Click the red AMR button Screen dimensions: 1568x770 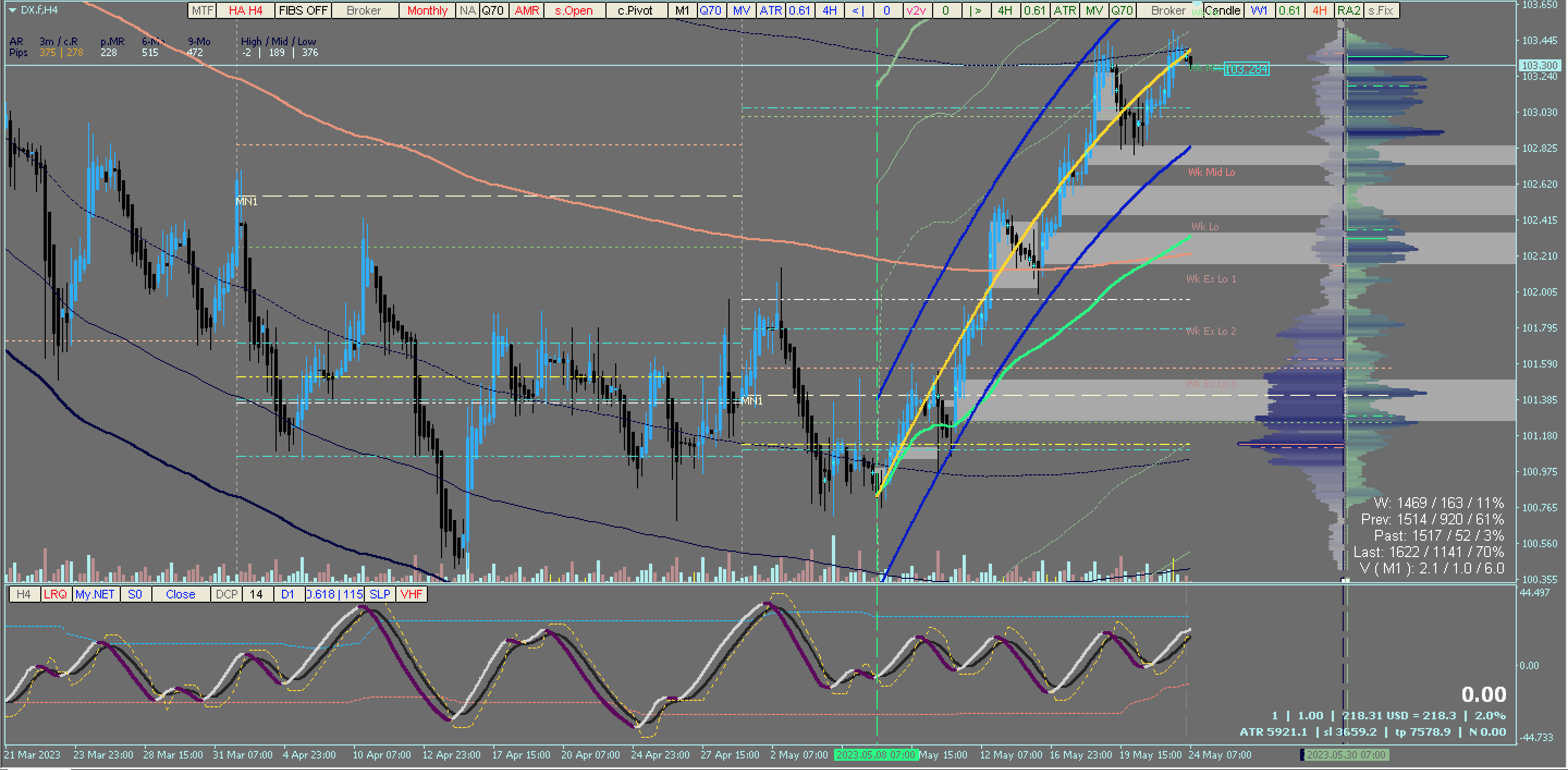pos(526,10)
